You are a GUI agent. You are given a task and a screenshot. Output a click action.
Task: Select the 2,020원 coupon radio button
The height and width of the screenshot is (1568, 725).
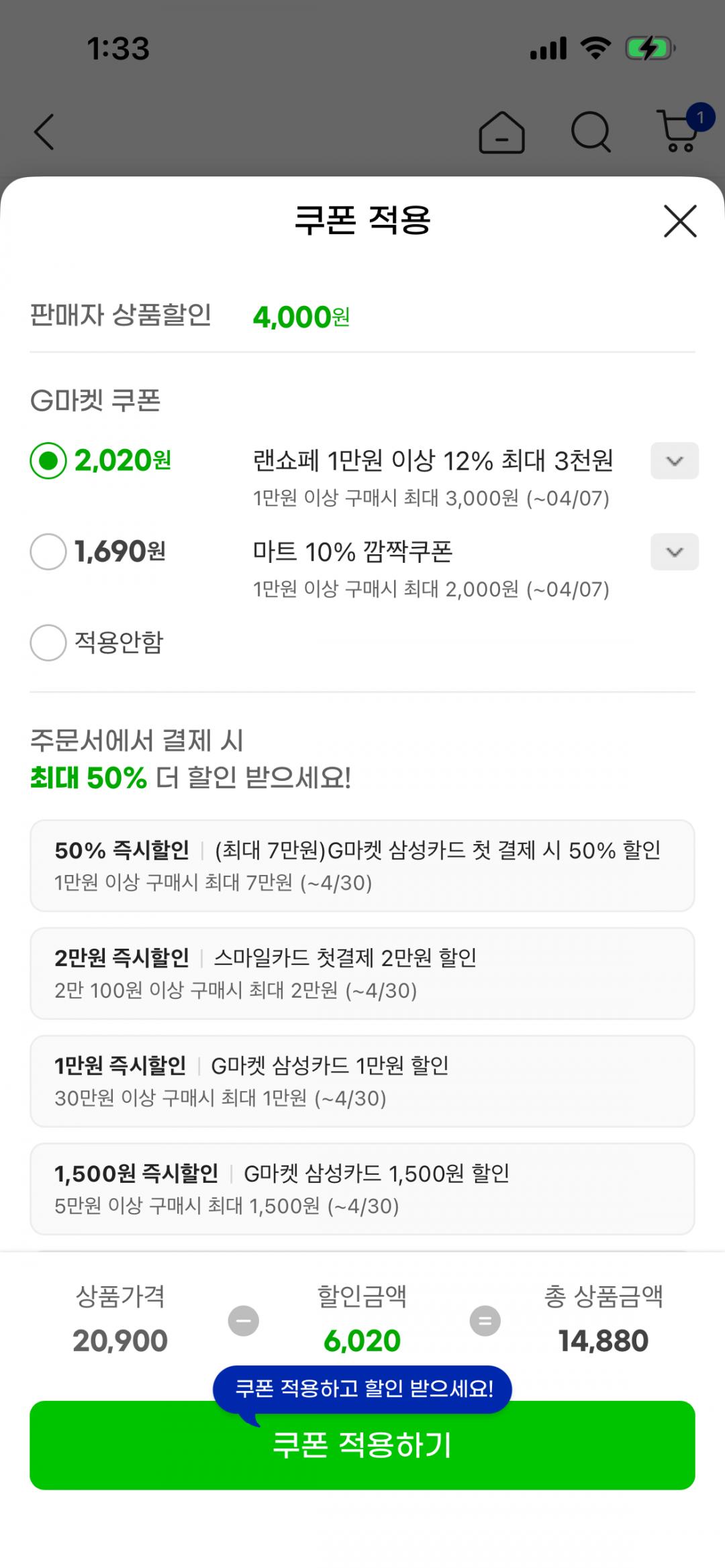(48, 461)
